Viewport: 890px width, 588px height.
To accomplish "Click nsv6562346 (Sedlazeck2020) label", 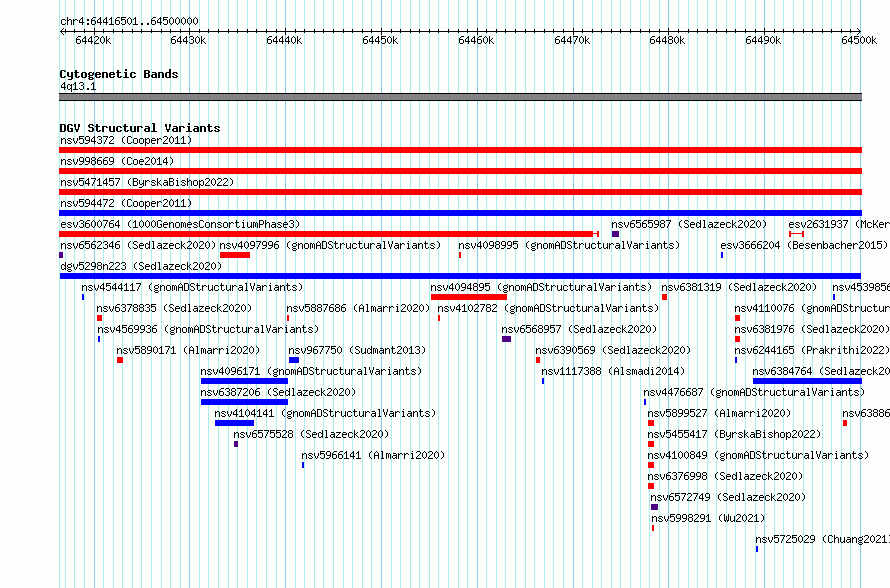I will (x=138, y=245).
